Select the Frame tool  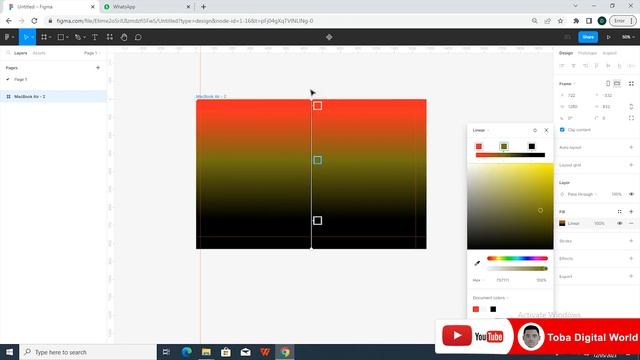coord(44,37)
